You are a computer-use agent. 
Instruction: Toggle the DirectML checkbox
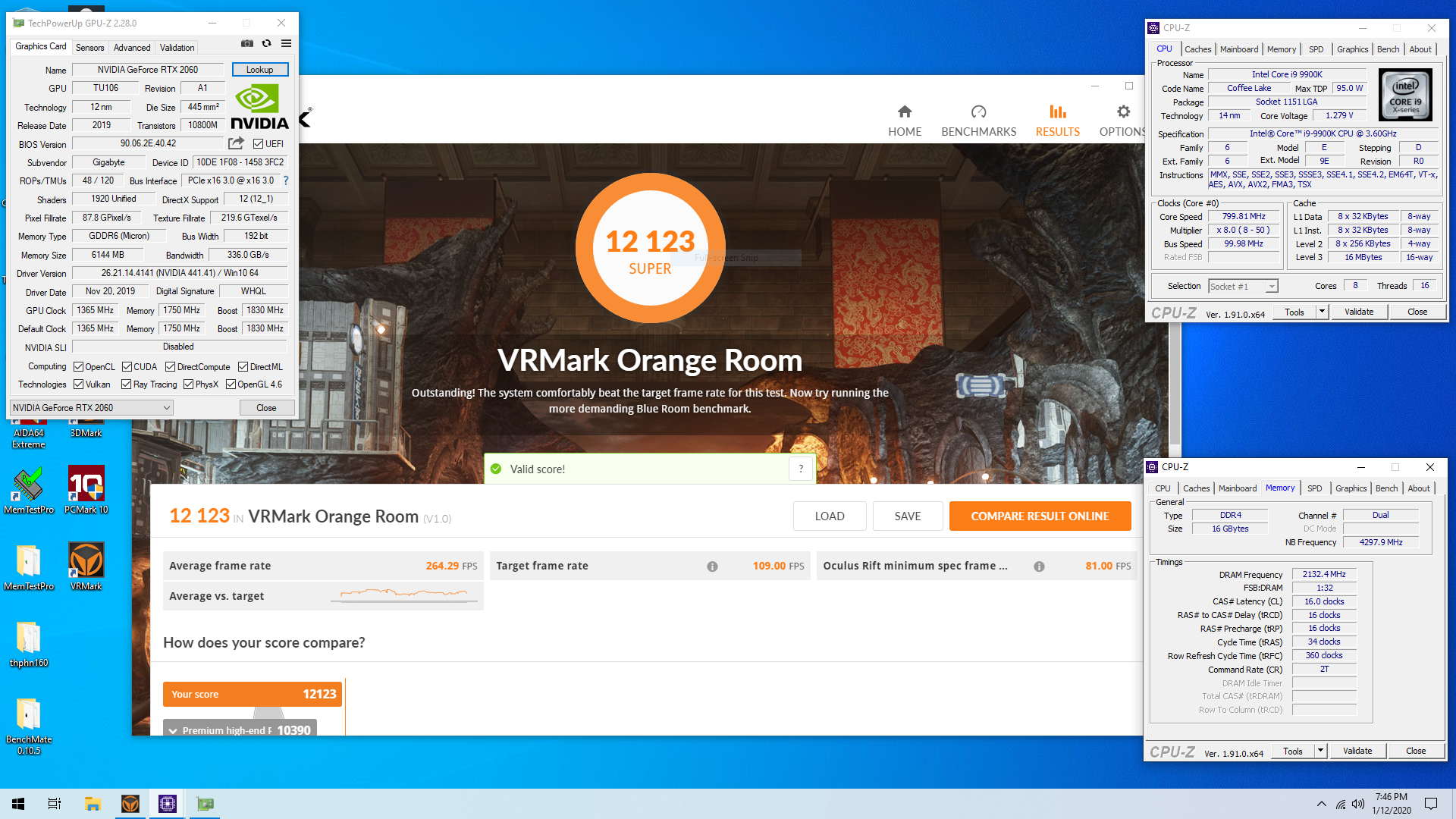click(x=243, y=367)
